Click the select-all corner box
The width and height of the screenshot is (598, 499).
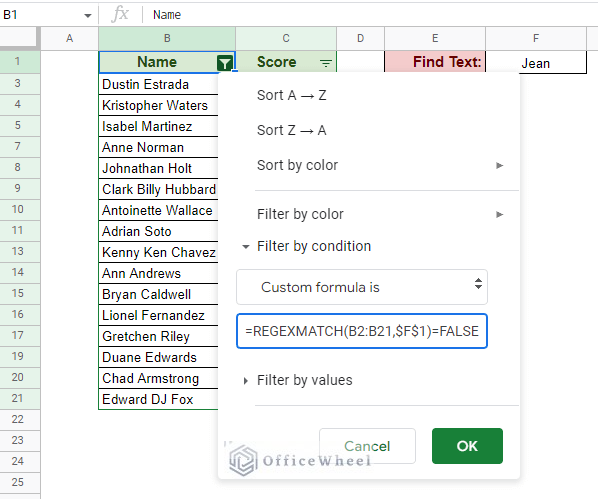coord(19,38)
